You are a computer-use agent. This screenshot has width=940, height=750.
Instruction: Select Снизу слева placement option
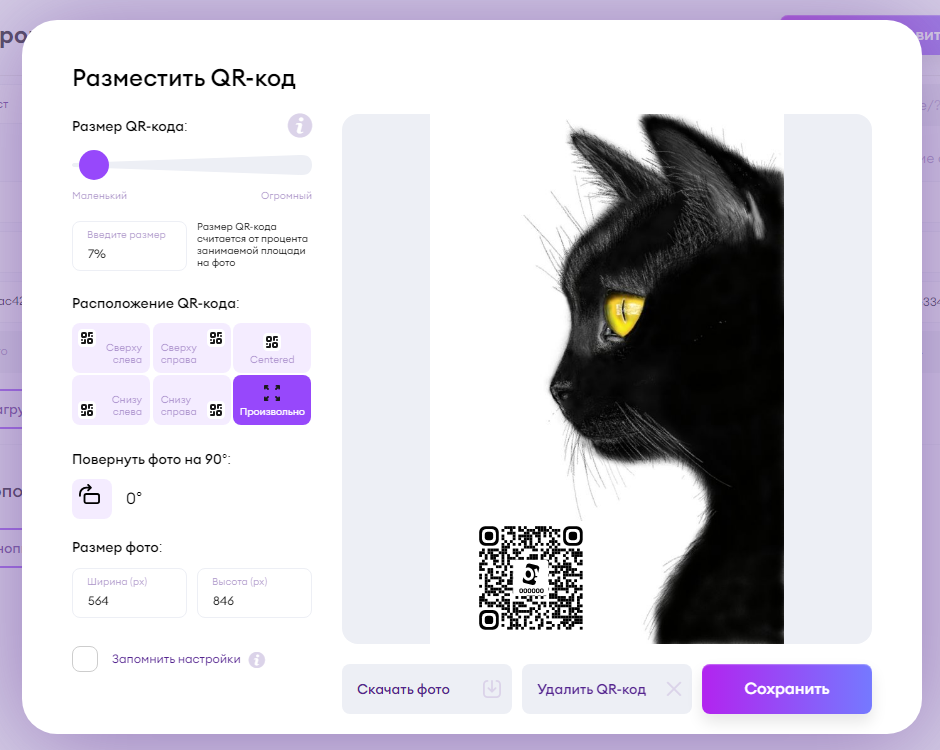pos(111,400)
